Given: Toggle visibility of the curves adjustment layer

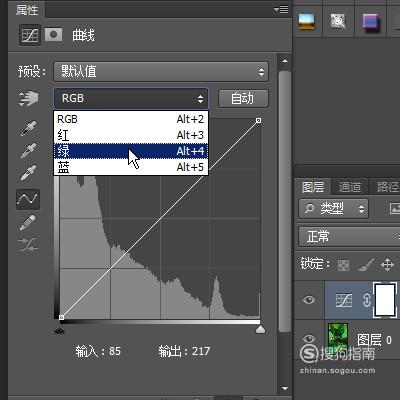Looking at the screenshot, I should tap(309, 300).
